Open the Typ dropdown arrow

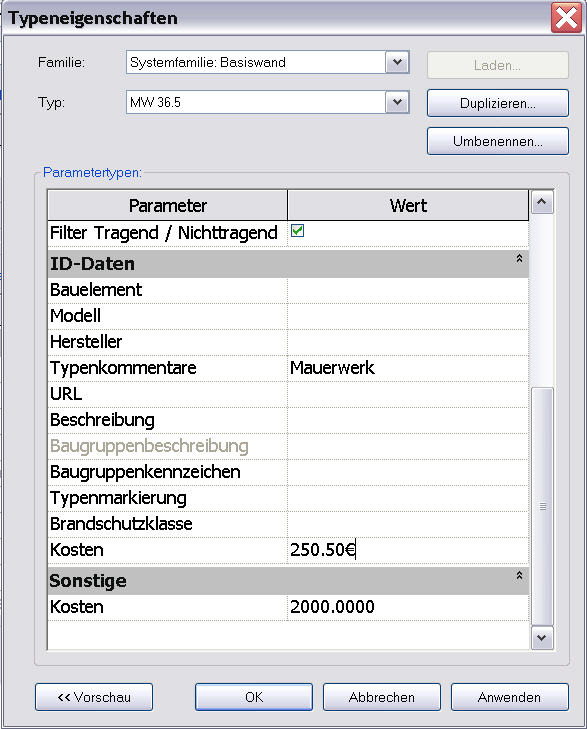coord(397,102)
